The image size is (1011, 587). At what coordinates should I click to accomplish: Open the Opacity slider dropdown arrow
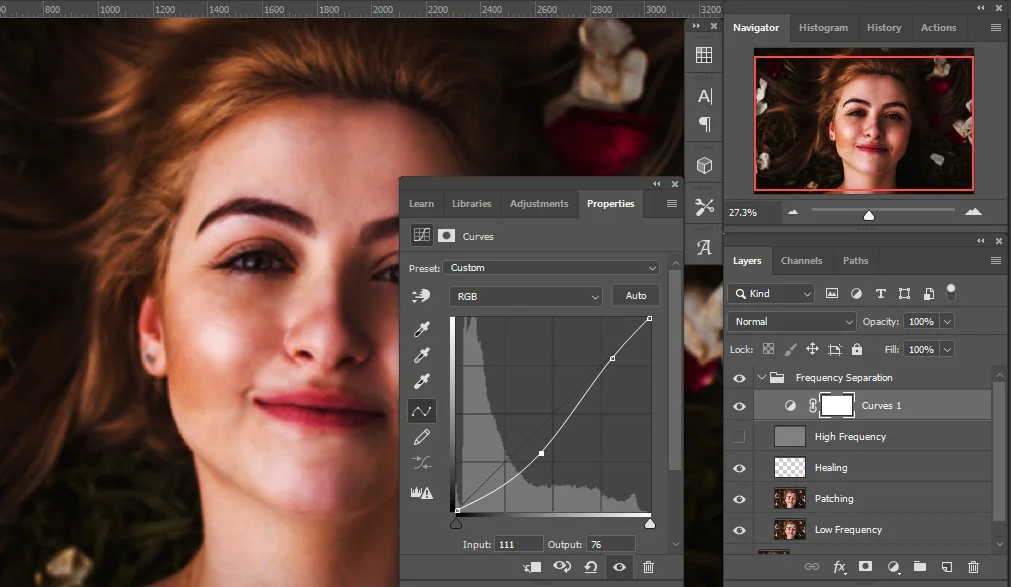[947, 321]
